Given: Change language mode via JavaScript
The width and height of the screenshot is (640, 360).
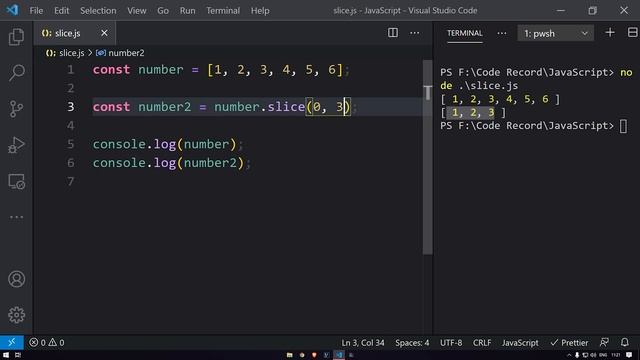Looking at the screenshot, I should (x=520, y=342).
